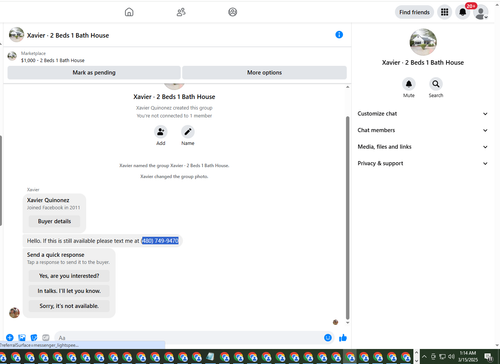Click the sender avatar beside quick responses
The height and width of the screenshot is (364, 500).
[x=14, y=313]
